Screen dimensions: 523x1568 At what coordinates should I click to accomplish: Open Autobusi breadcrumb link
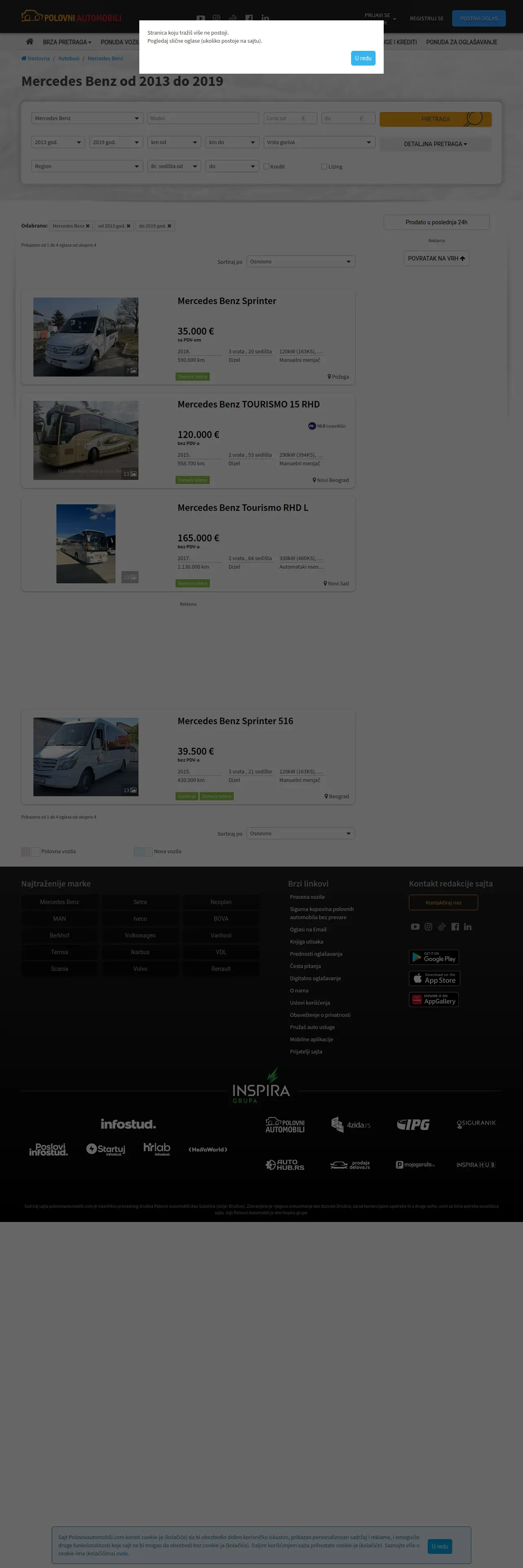69,59
